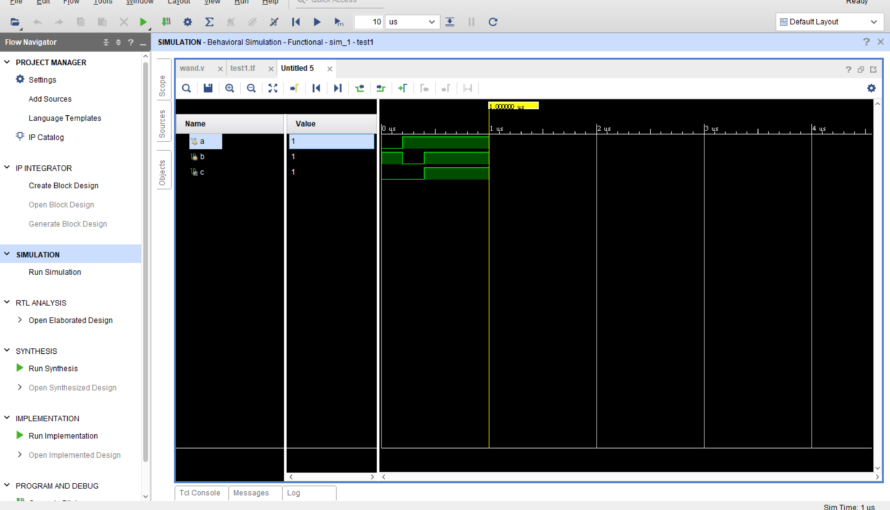Click the waveform Search magnifier icon
The height and width of the screenshot is (510, 890).
tap(186, 88)
